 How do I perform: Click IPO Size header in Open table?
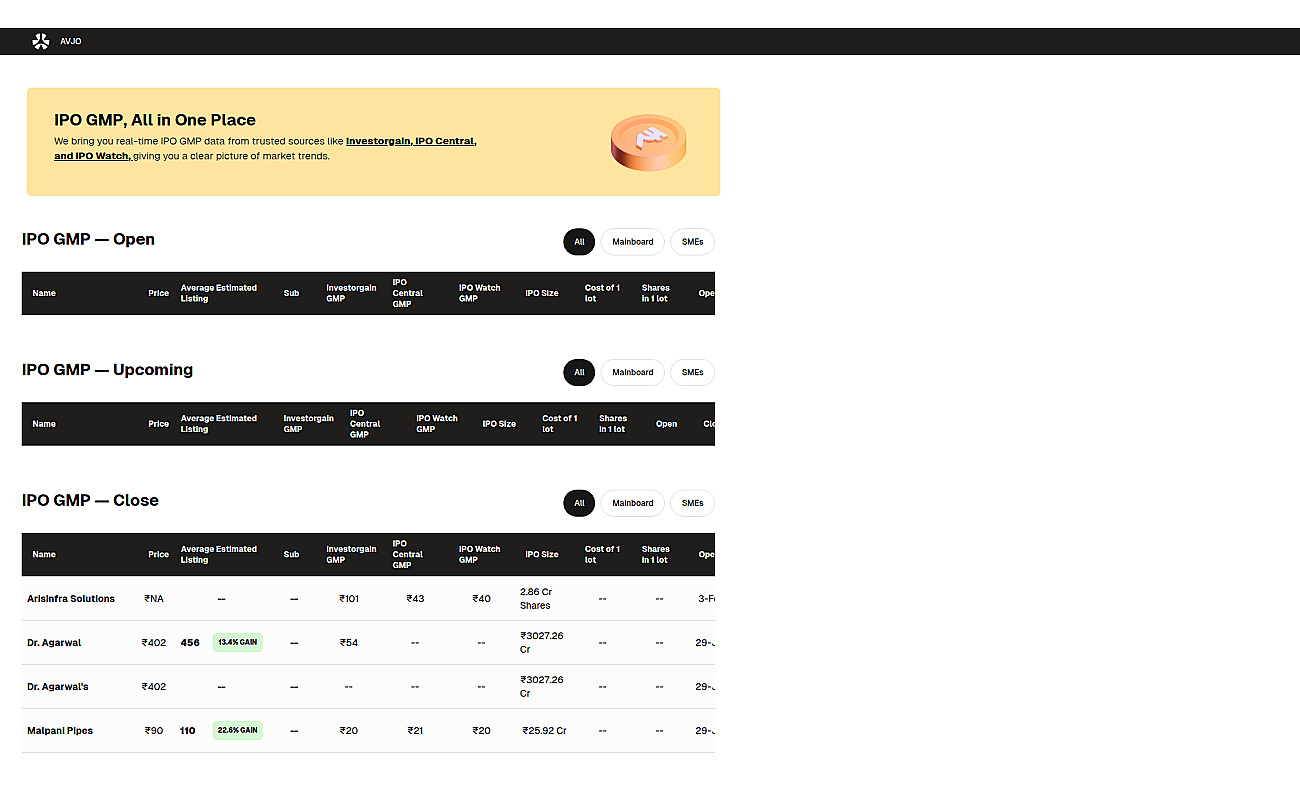pos(542,293)
